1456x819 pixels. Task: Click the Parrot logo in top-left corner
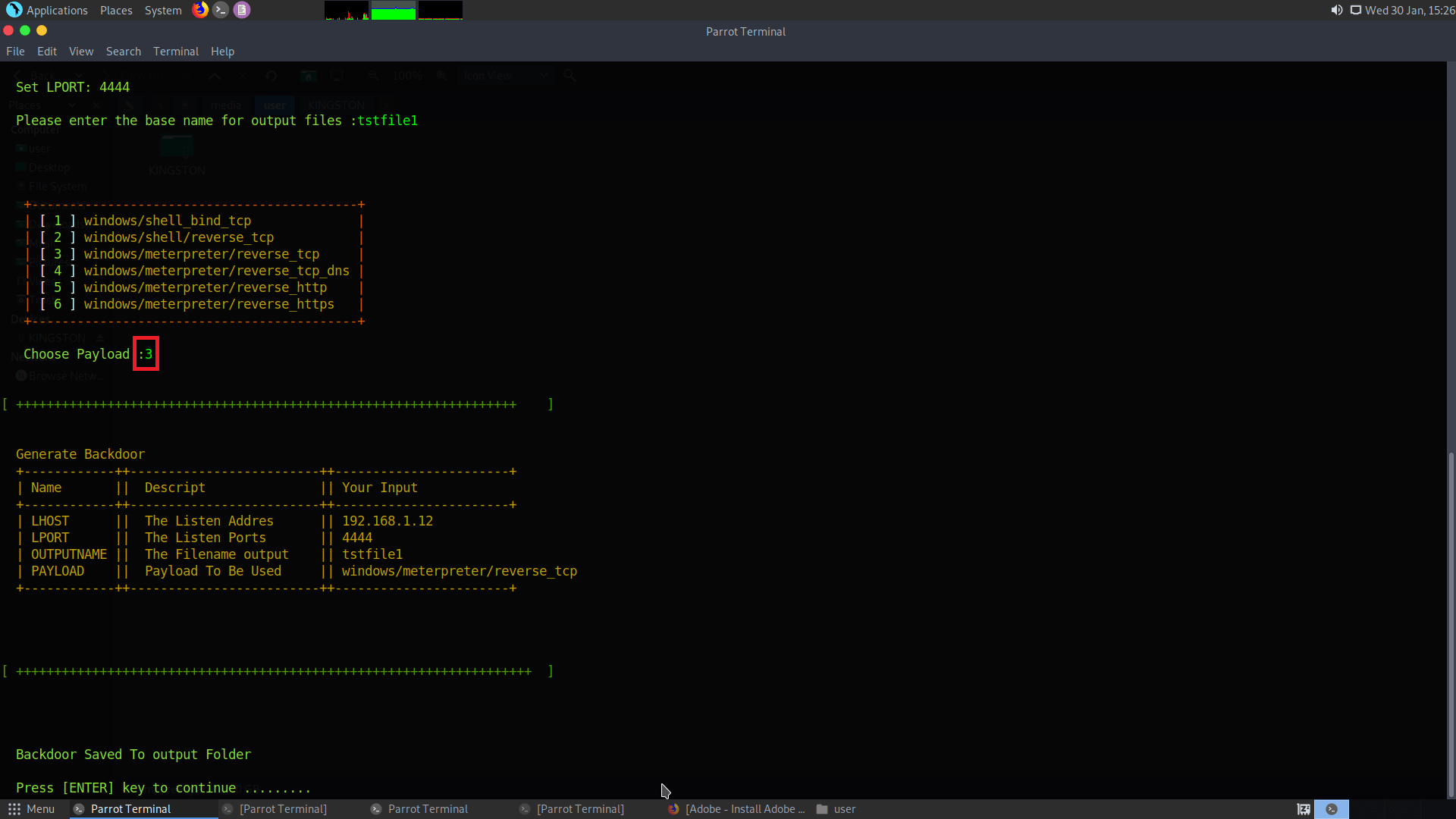coord(13,10)
